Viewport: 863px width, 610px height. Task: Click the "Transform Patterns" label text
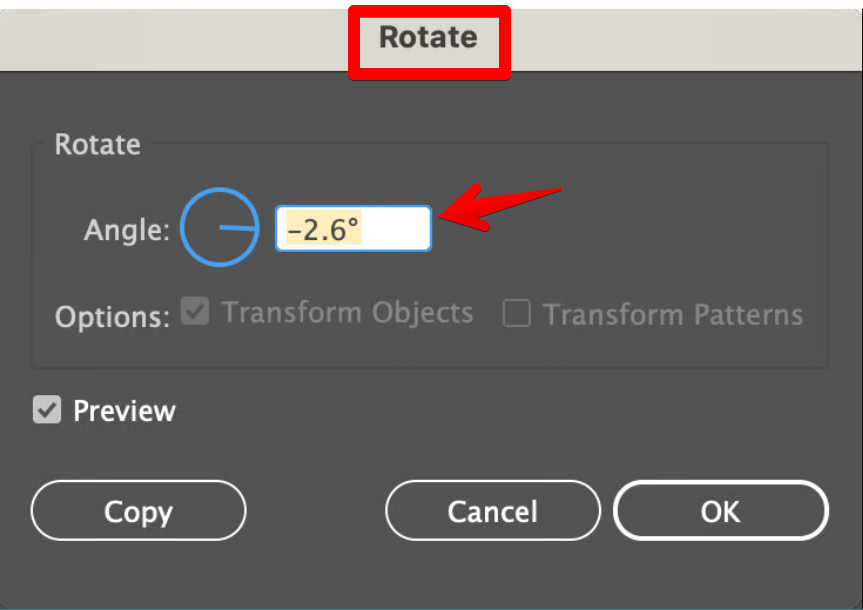point(673,315)
